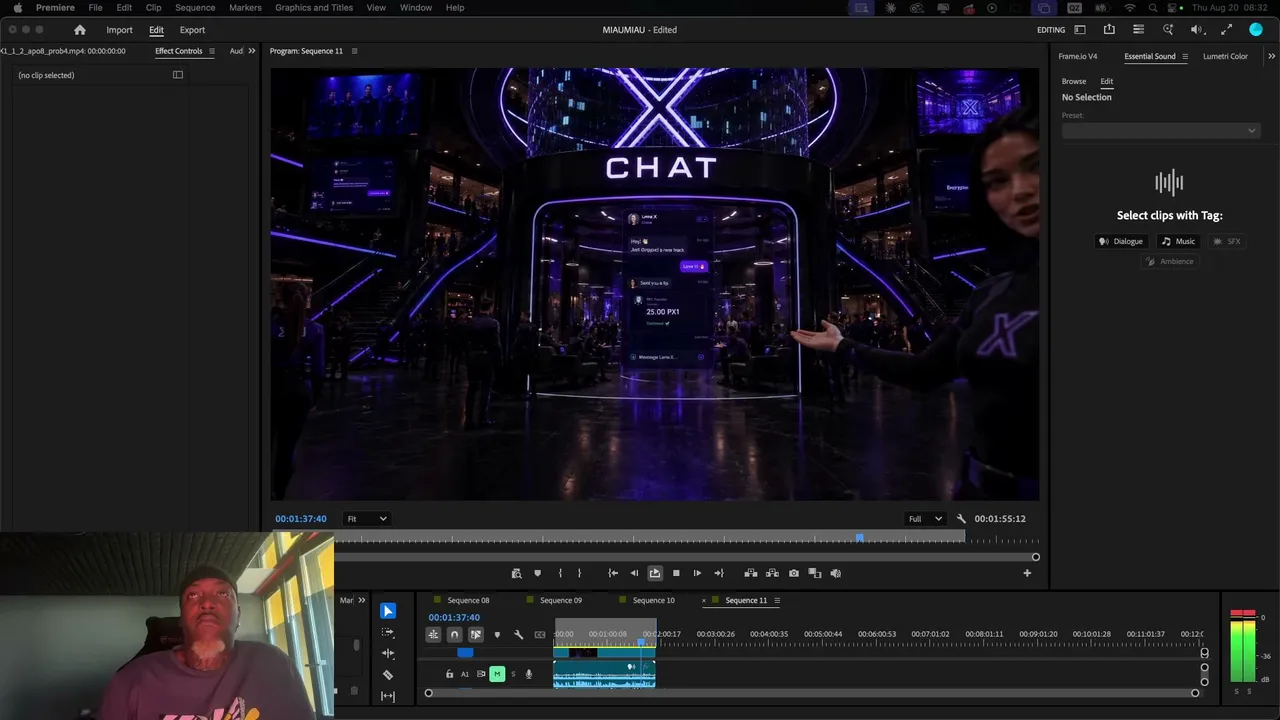This screenshot has height=720, width=1280.
Task: Select the Ripple Edit tool
Action: click(x=388, y=653)
